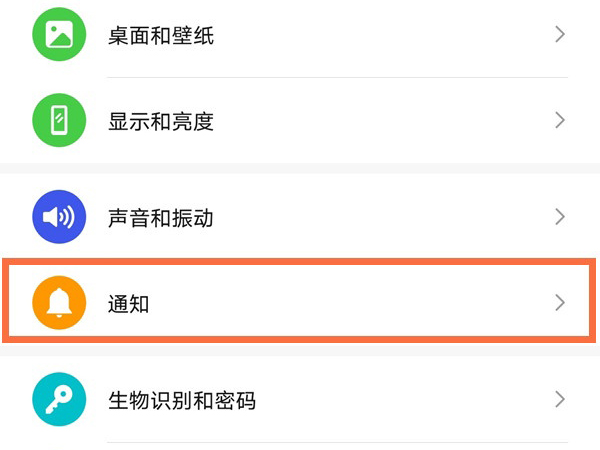Viewport: 600px width, 450px height.
Task: Tap the chevron arrow beside 通知
Action: pyautogui.click(x=560, y=302)
